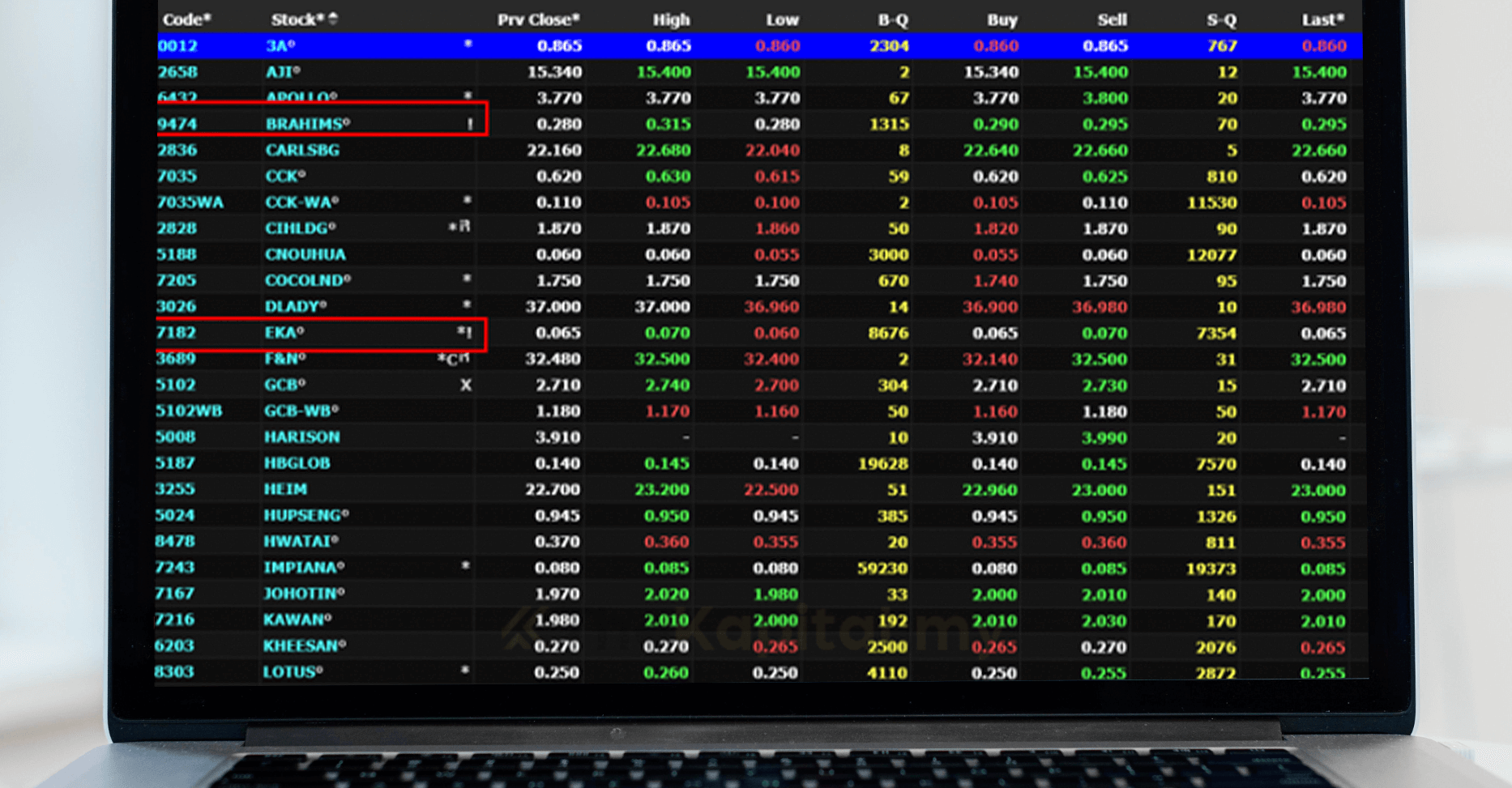
Task: Sort by the Last column header
Action: coord(1322,19)
